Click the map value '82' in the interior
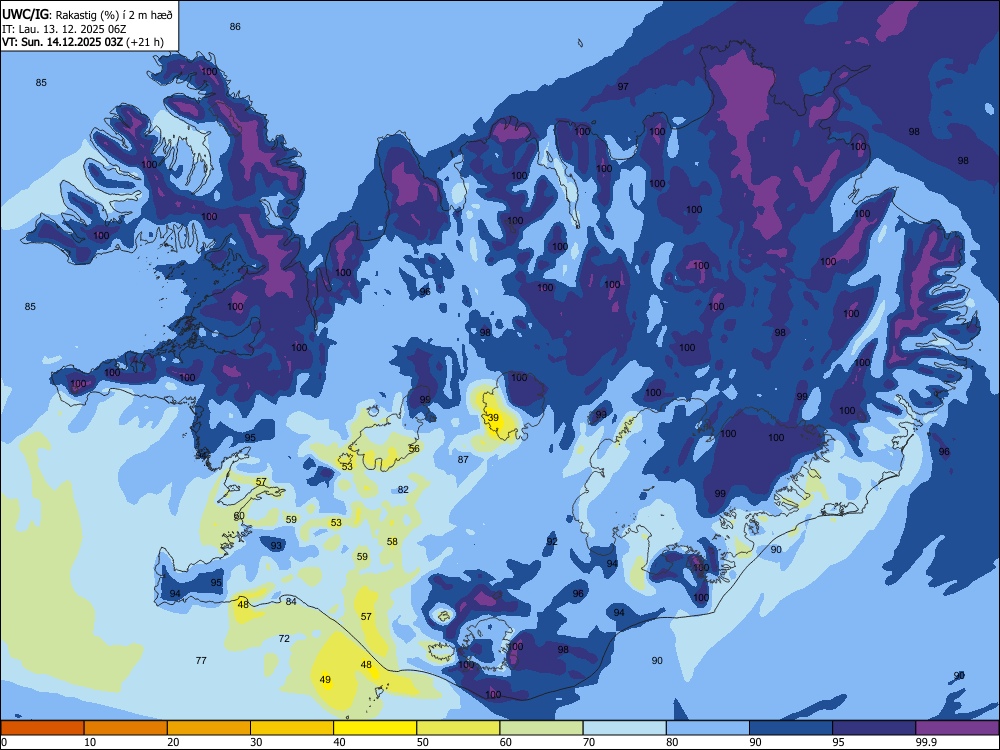This screenshot has height=750, width=1000. click(x=403, y=489)
